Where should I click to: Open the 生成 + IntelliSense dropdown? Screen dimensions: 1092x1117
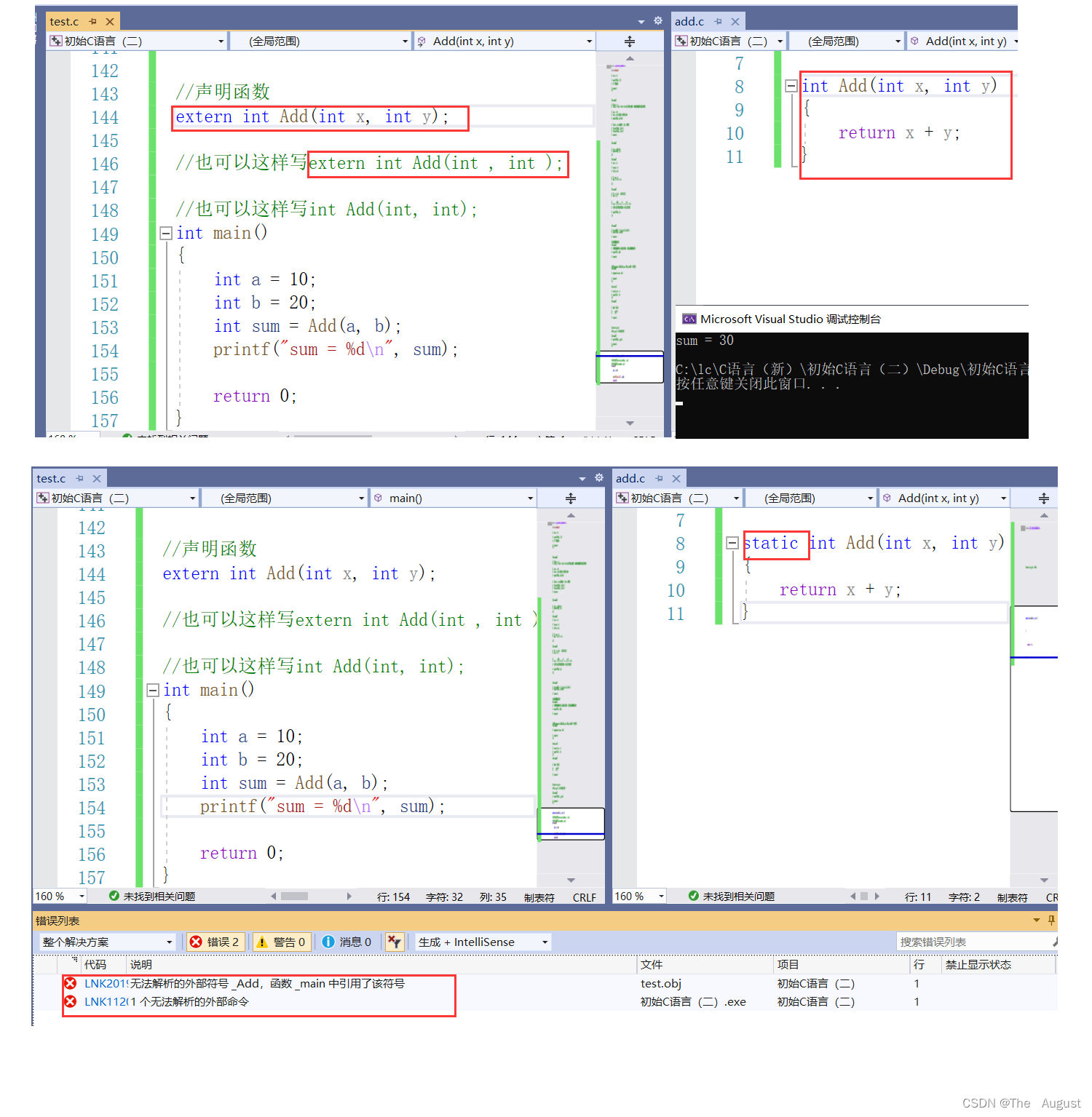pyautogui.click(x=483, y=942)
